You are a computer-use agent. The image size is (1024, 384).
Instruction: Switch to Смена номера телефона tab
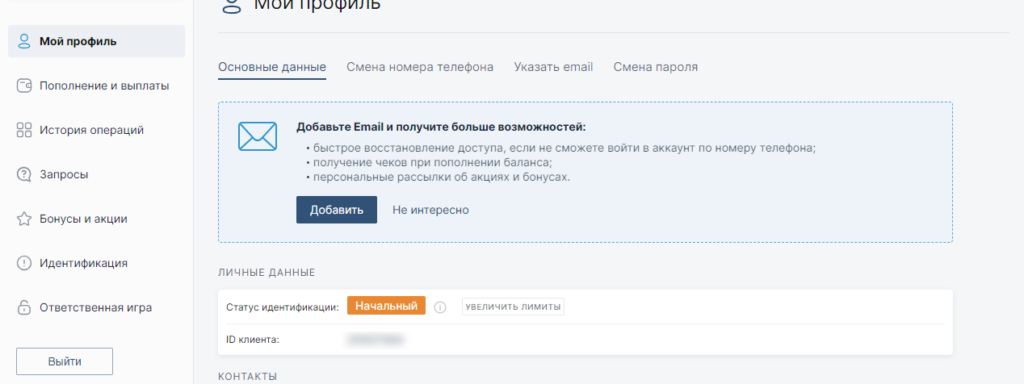click(x=420, y=67)
